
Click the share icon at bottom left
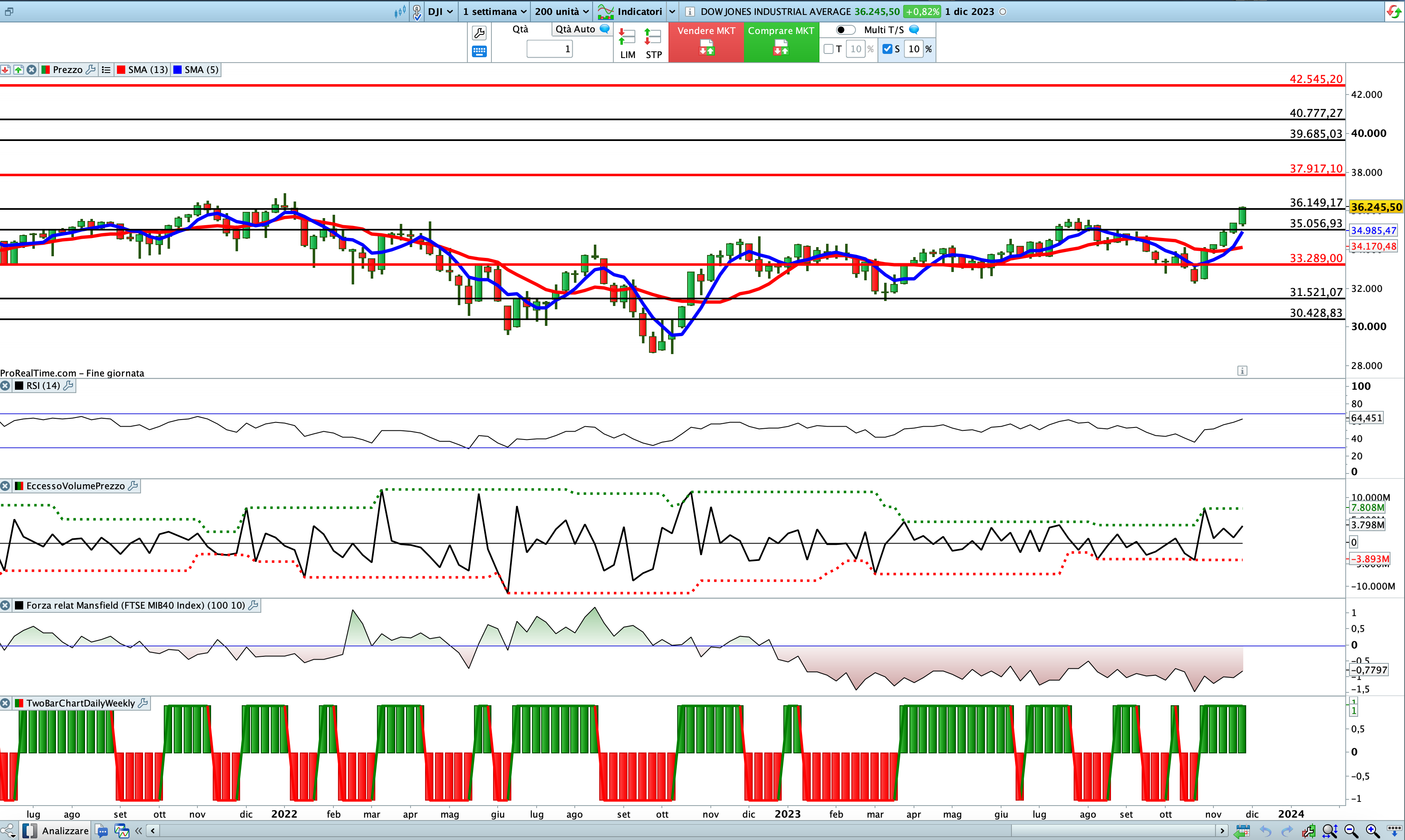pyautogui.click(x=8, y=830)
